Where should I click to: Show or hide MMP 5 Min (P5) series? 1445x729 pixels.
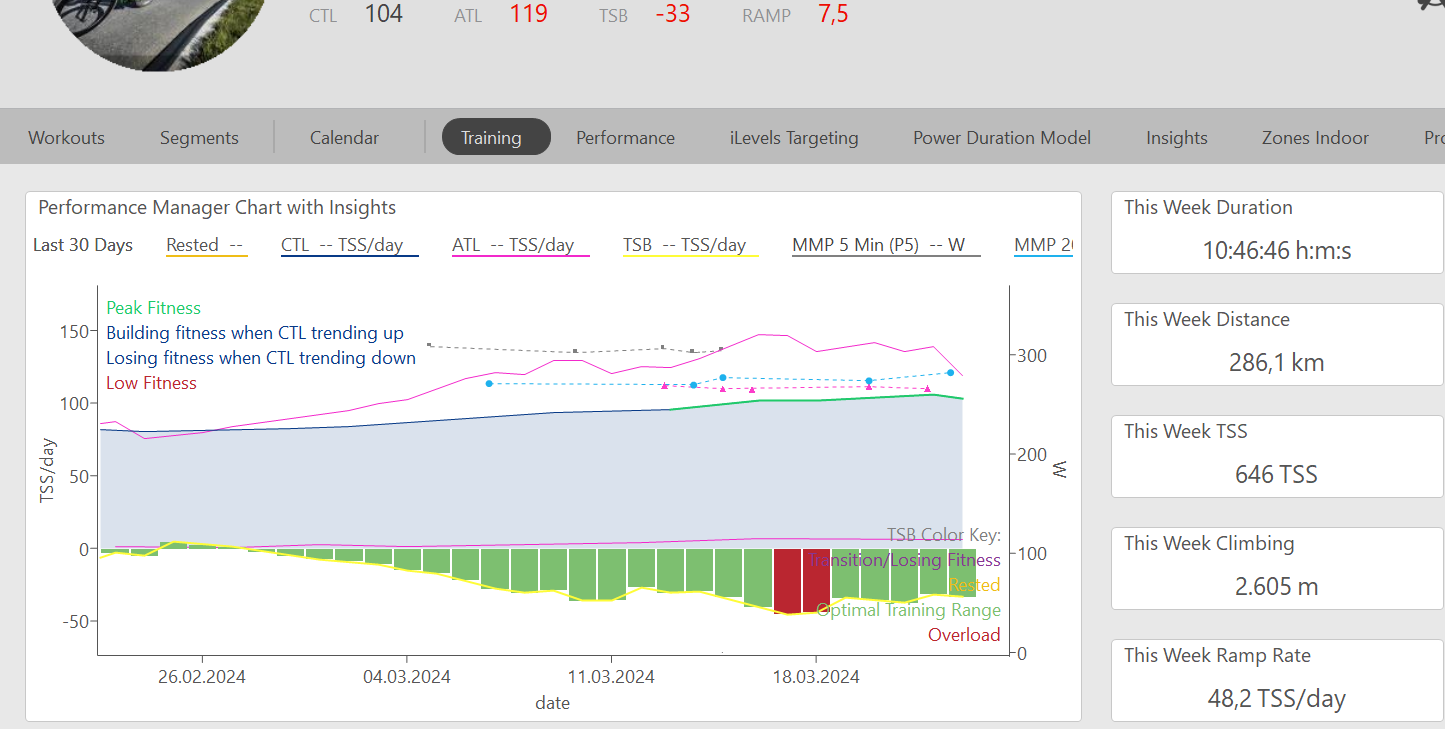click(885, 246)
